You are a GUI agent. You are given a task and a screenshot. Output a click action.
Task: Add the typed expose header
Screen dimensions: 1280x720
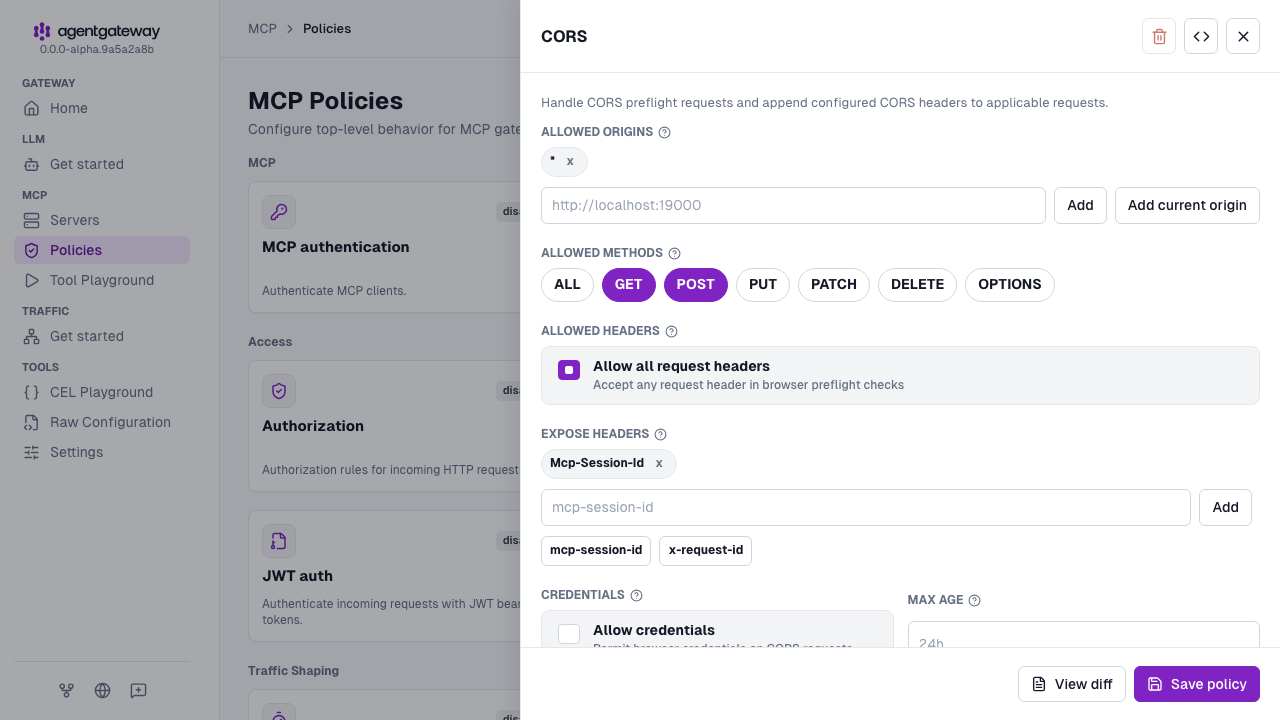coord(1225,507)
